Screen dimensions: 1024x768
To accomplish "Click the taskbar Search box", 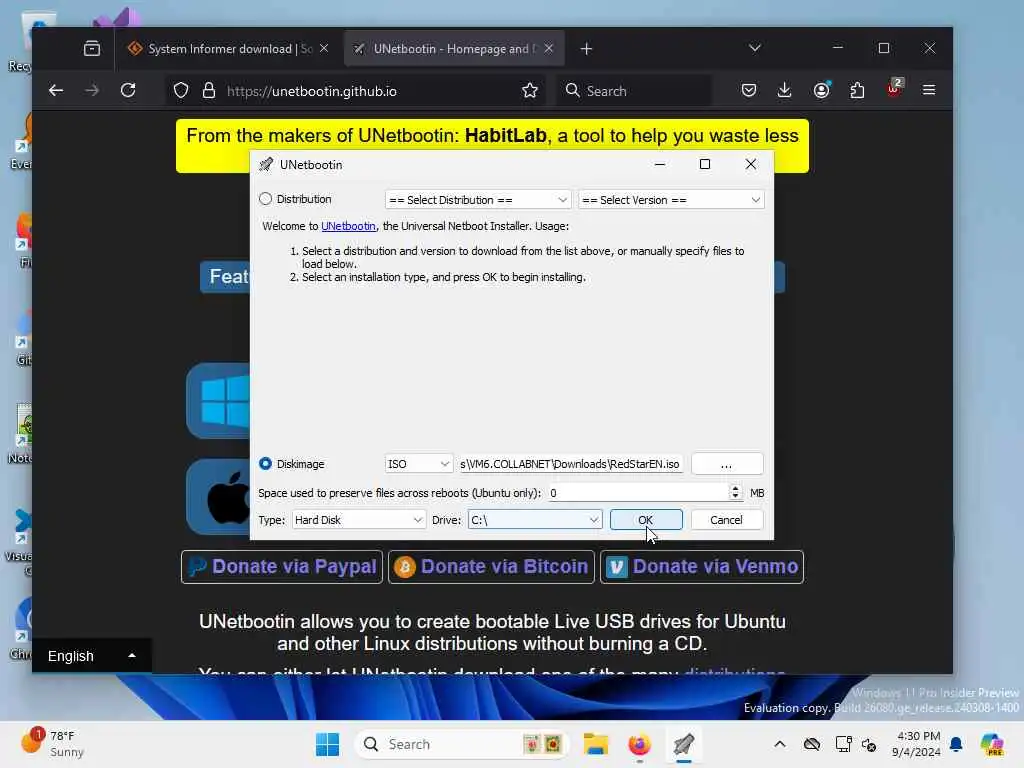I will point(462,744).
